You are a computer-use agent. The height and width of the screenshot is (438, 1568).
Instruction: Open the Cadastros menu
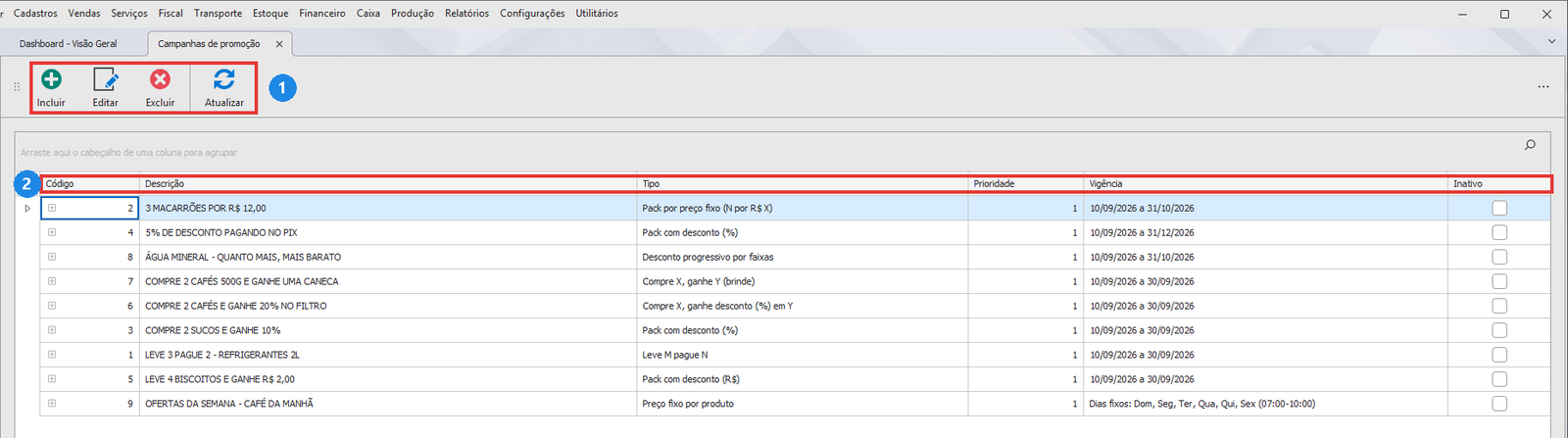click(35, 14)
